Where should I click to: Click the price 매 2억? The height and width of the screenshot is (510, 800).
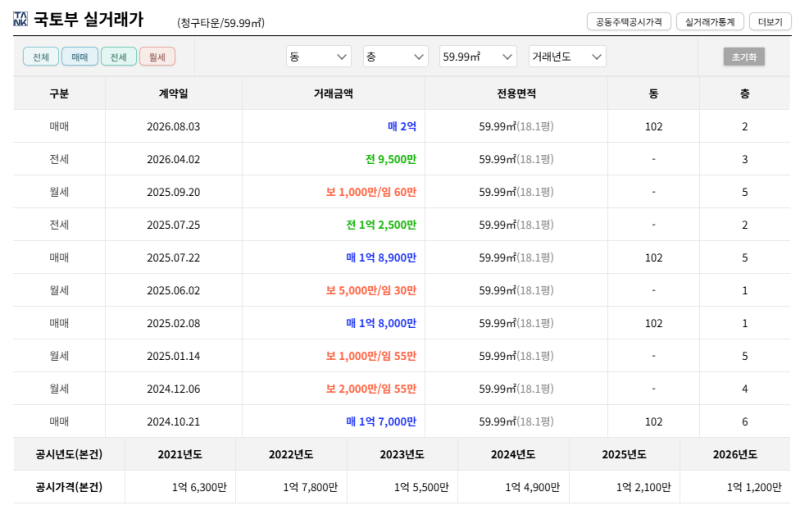[x=402, y=126]
